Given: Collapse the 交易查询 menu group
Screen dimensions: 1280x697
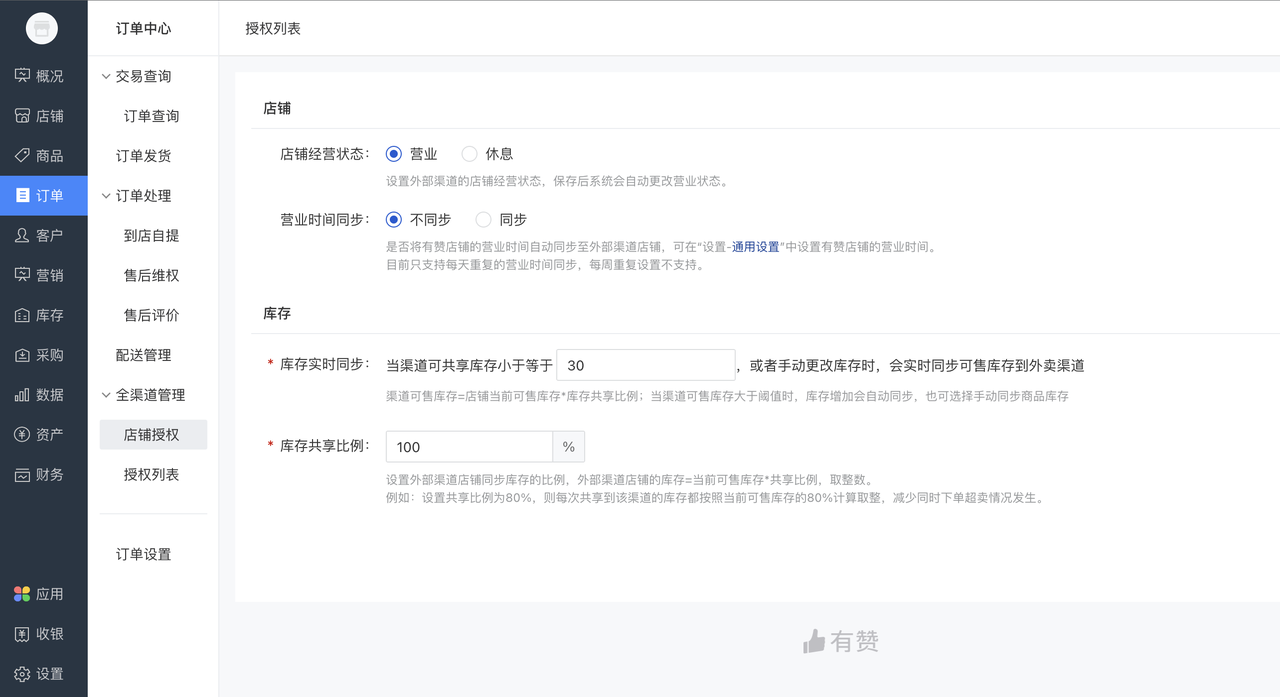Looking at the screenshot, I should click(x=106, y=76).
